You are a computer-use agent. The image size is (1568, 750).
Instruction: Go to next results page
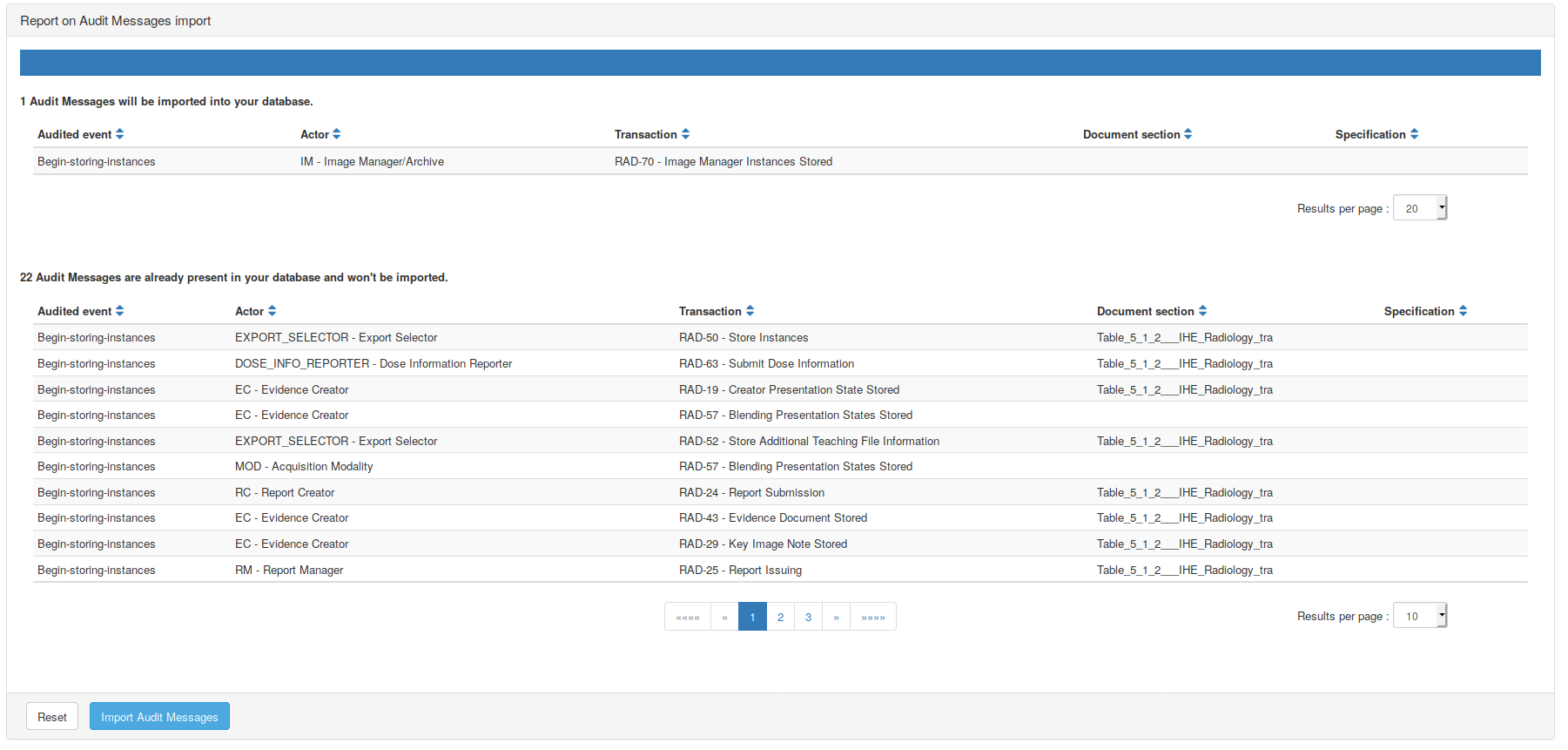(836, 617)
